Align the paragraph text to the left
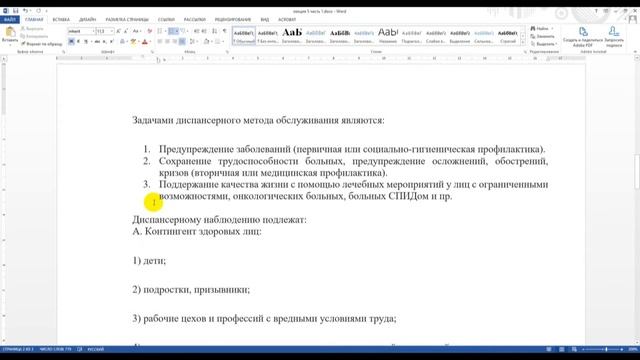Screen dimensions: 640x360 pyautogui.click(x=160, y=42)
